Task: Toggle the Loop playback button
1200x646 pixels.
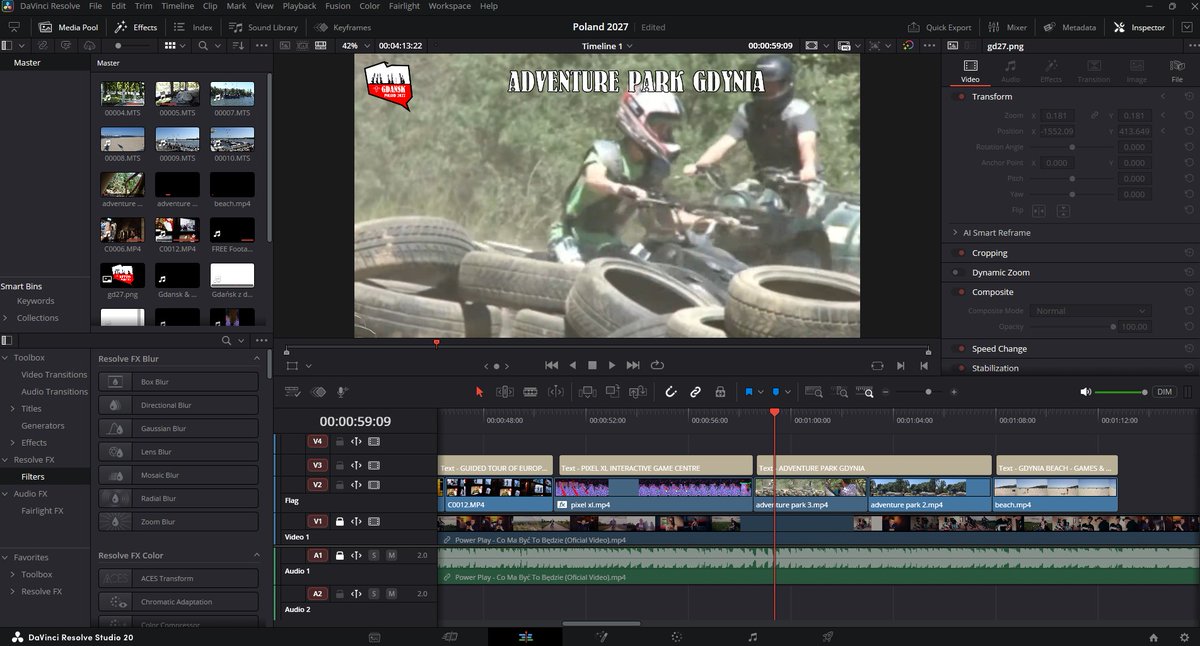Action: [657, 365]
